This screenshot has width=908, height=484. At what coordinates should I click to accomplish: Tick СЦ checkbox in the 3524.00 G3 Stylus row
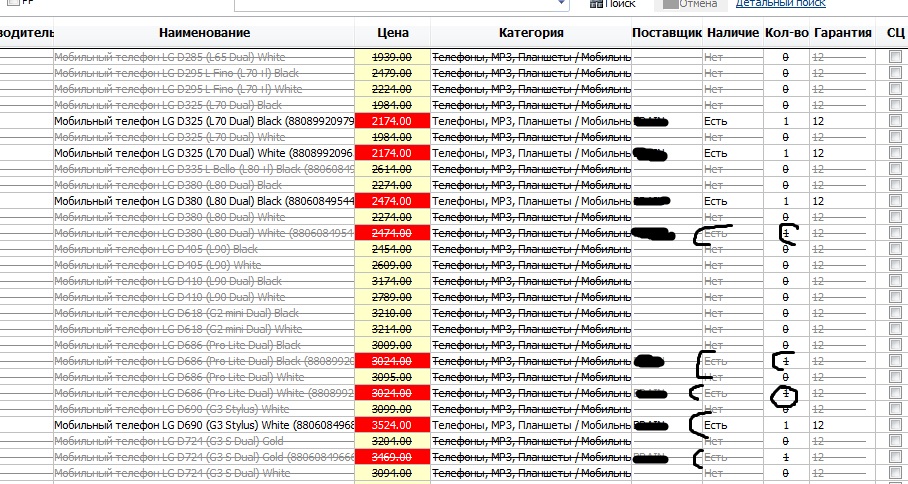895,424
